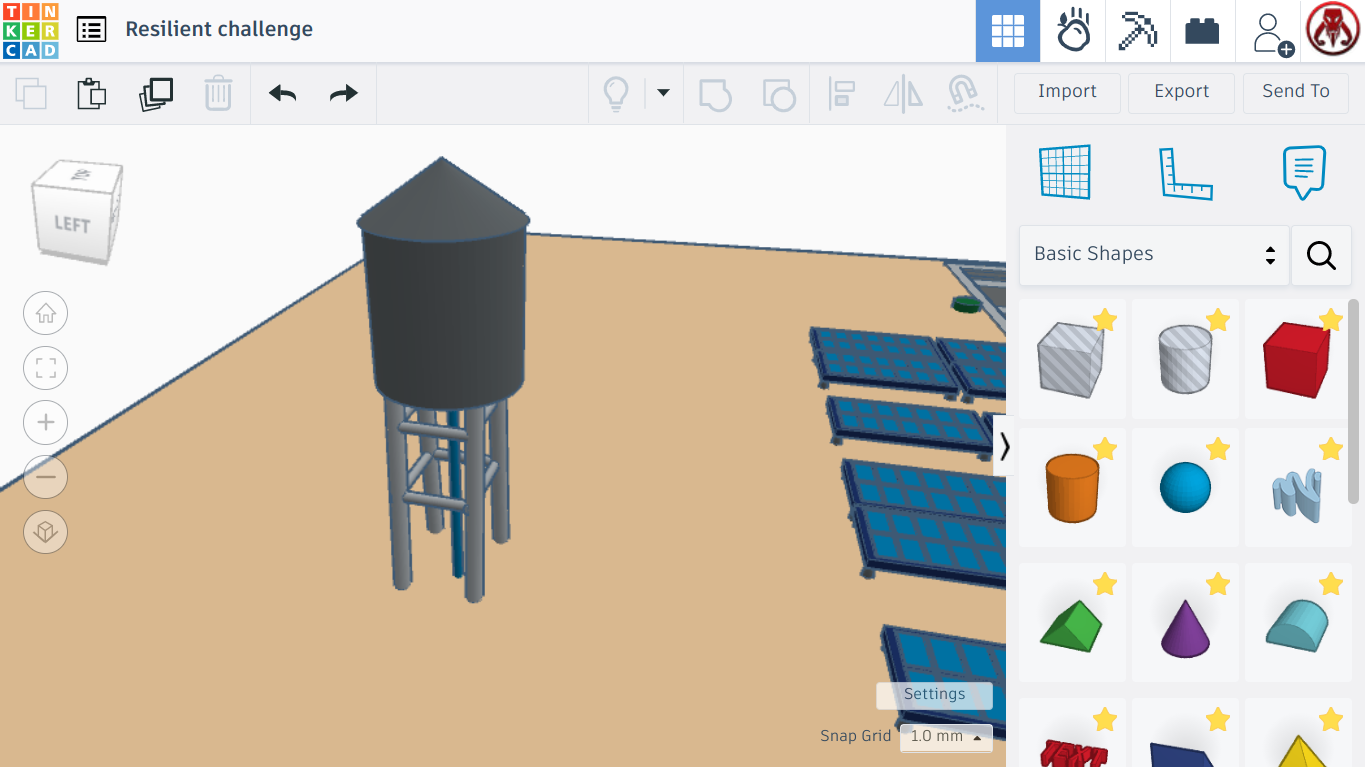Undo the last action
The image size is (1365, 767).
point(283,93)
